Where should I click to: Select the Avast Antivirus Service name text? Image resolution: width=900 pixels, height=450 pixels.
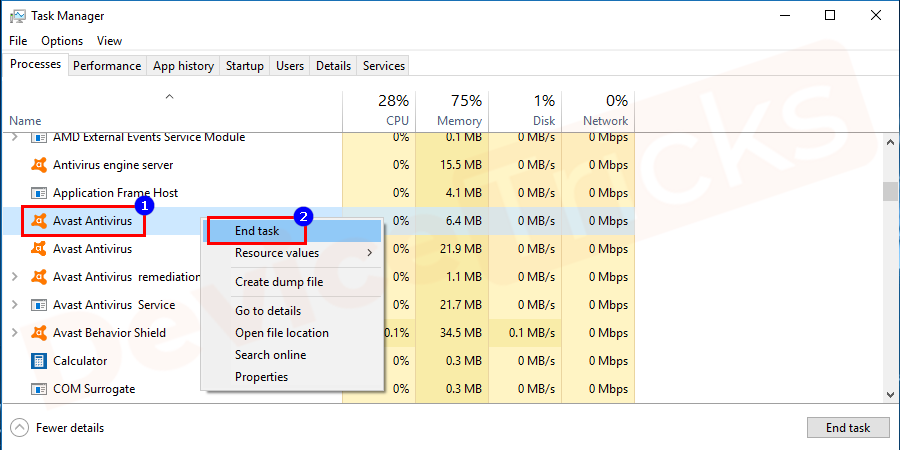point(114,305)
